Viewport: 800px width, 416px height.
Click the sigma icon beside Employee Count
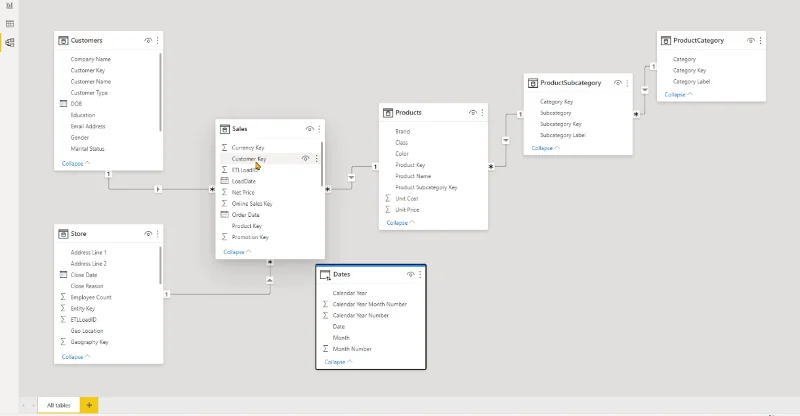pos(63,297)
